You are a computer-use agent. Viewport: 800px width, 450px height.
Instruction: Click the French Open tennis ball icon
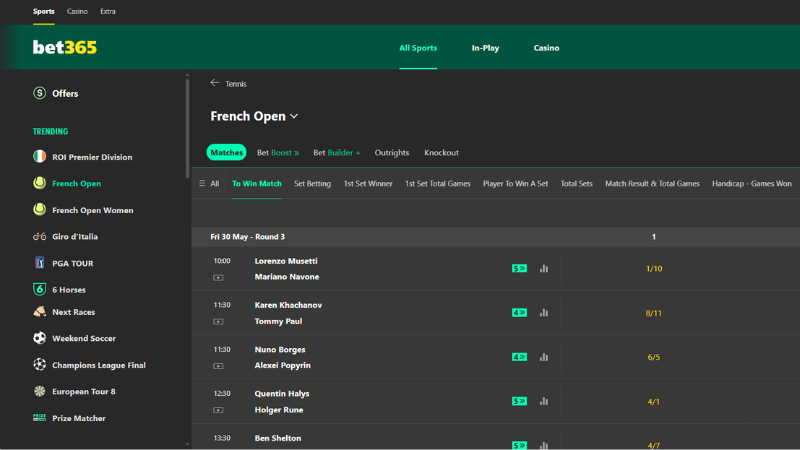pyautogui.click(x=39, y=183)
